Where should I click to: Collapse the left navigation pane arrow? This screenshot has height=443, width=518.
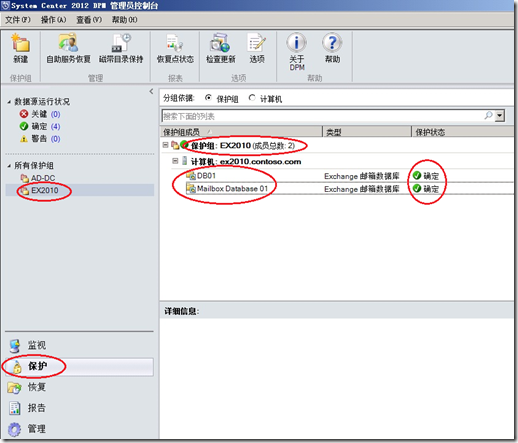tap(151, 91)
